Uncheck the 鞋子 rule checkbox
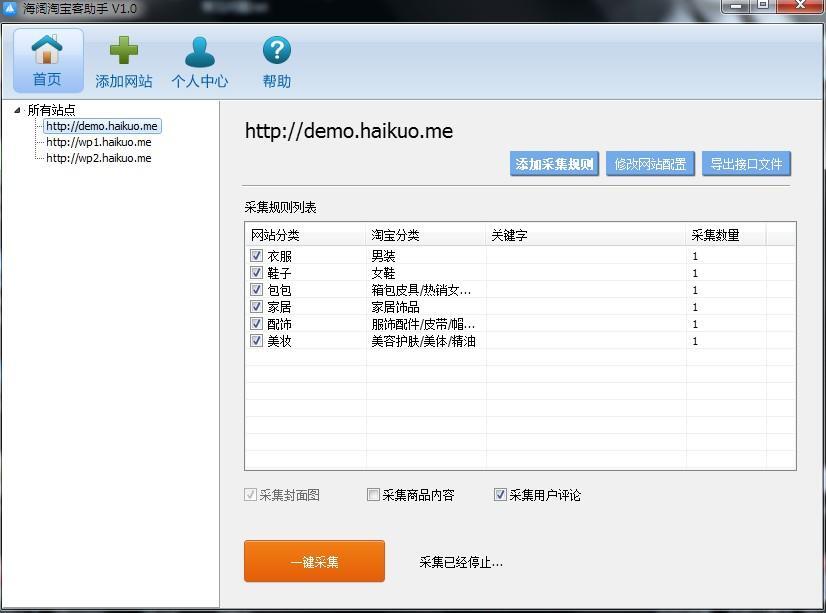Image resolution: width=826 pixels, height=613 pixels. pos(256,272)
